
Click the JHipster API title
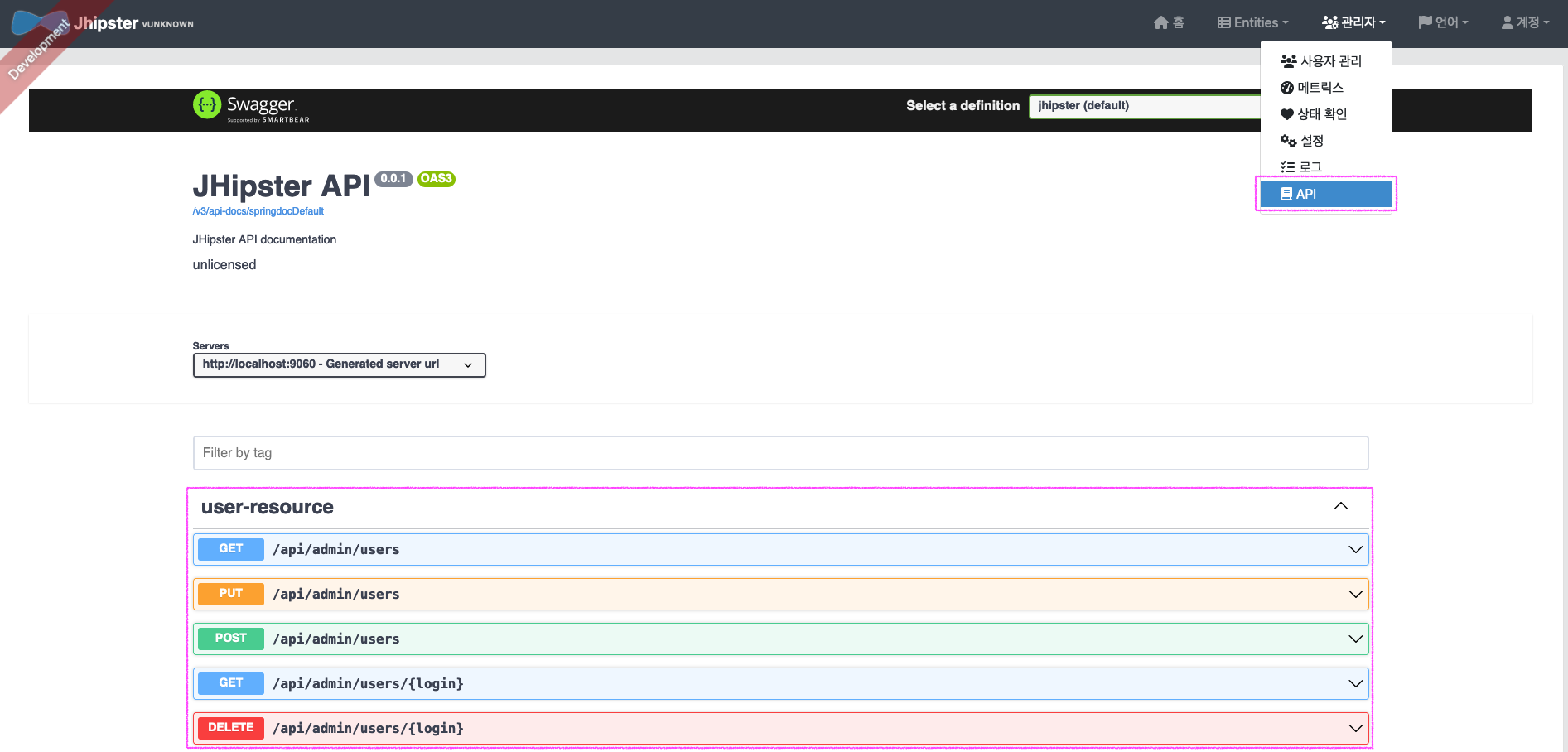tap(281, 186)
